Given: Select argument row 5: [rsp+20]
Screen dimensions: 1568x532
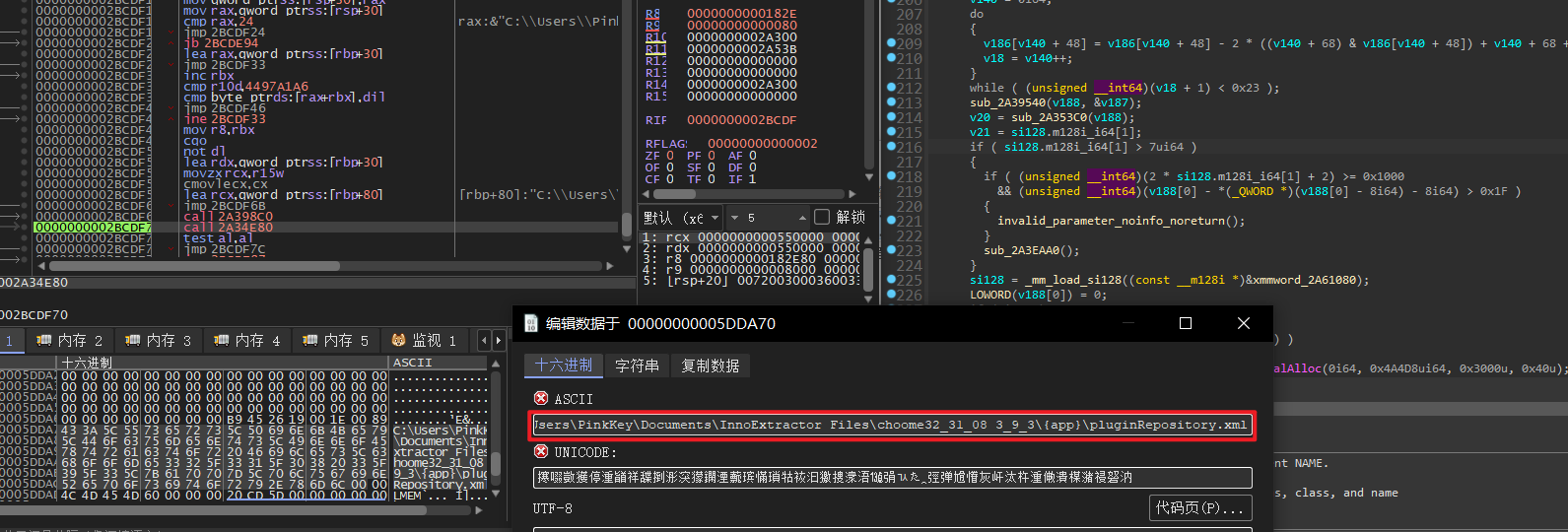Looking at the screenshot, I should (x=751, y=281).
